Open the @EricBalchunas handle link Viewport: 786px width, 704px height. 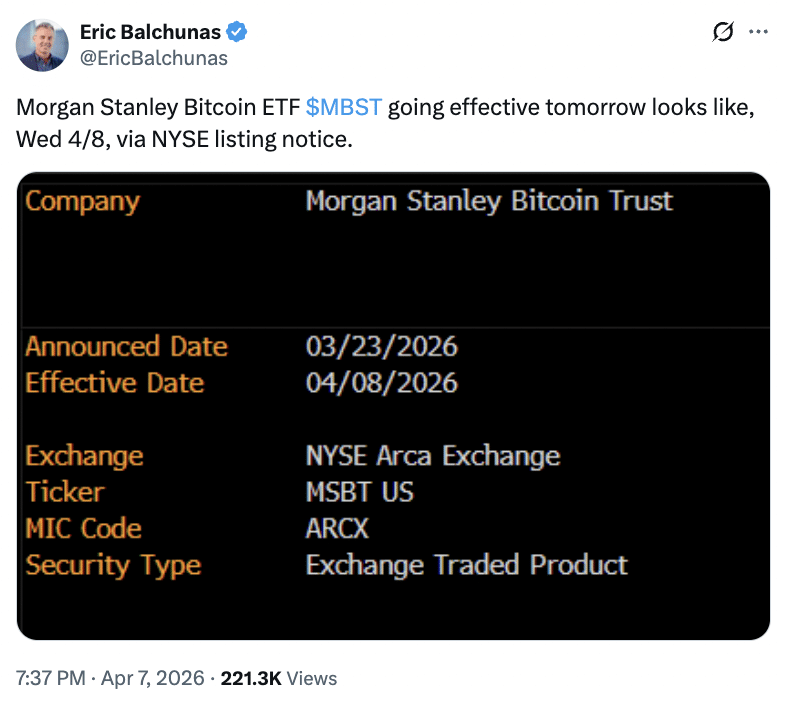coord(153,58)
